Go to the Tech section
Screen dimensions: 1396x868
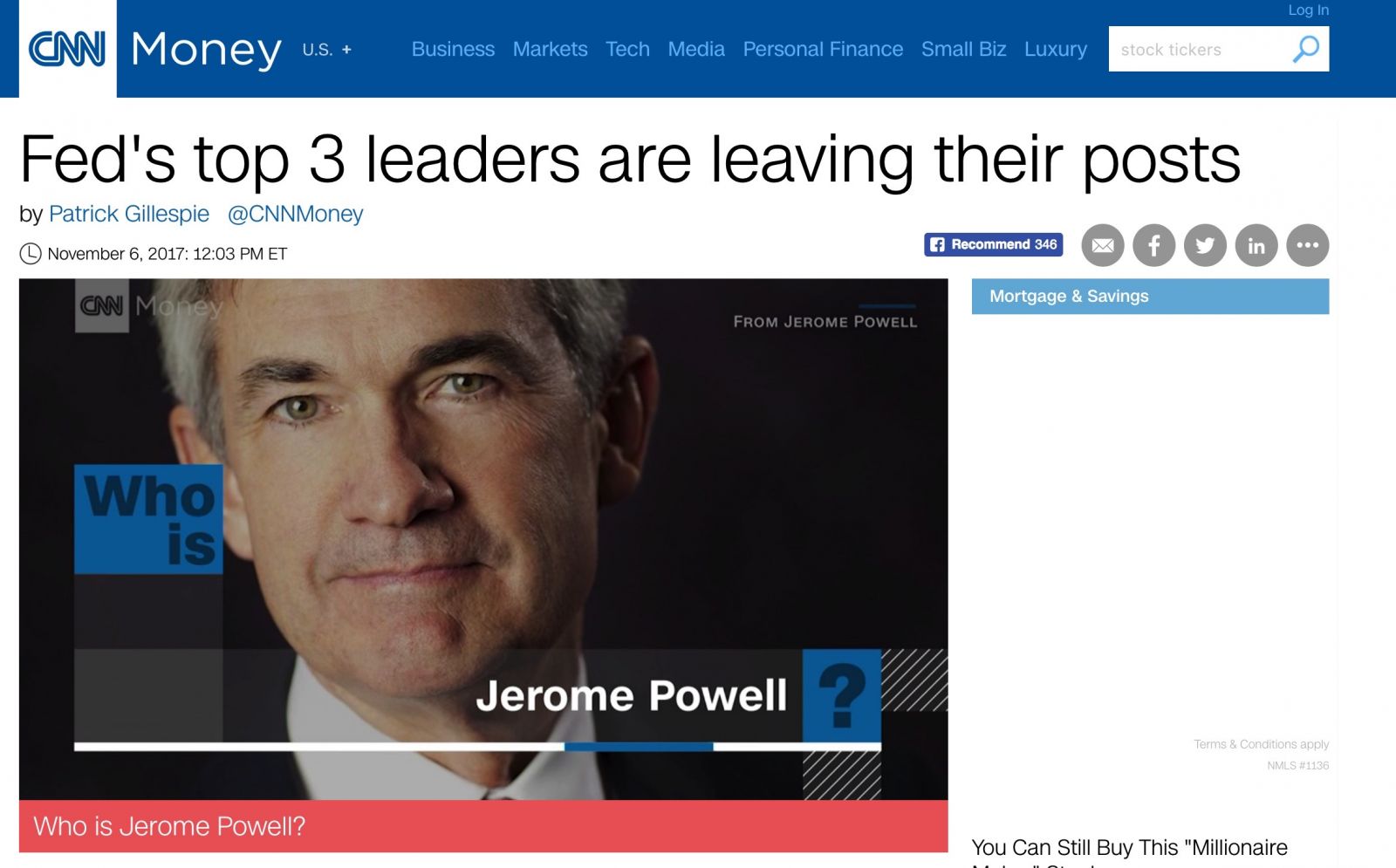(627, 50)
